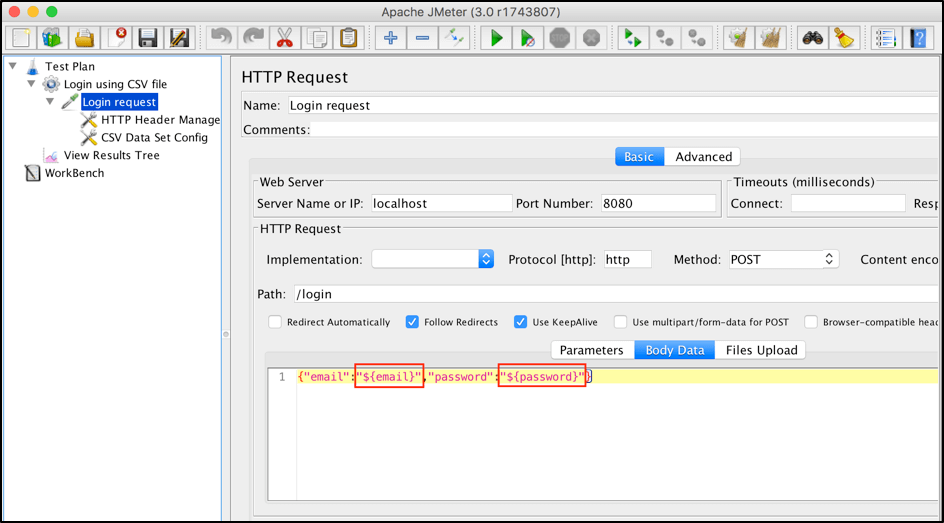The height and width of the screenshot is (523, 944).
Task: Click the Open file folder icon
Action: click(x=84, y=38)
